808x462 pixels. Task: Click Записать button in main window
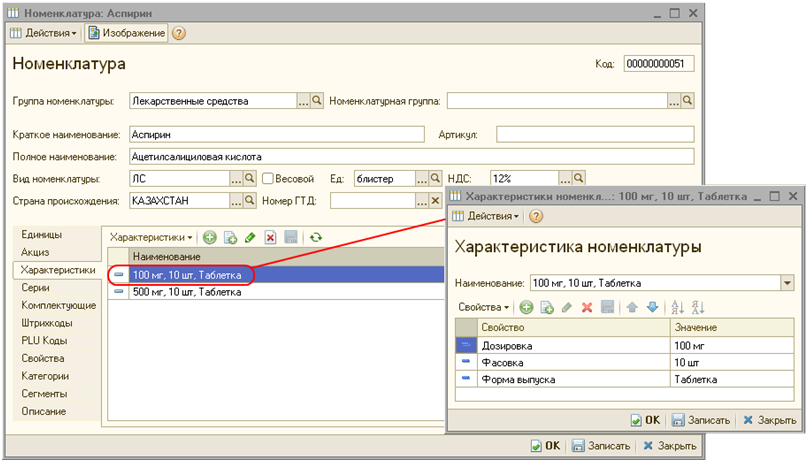pos(601,446)
